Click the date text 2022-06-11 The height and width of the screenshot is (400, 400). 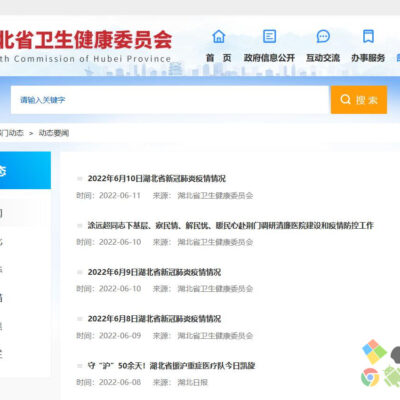pyautogui.click(x=120, y=195)
